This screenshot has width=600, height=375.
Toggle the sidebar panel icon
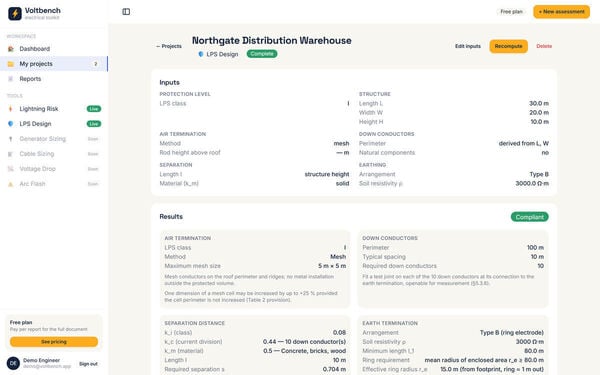point(126,12)
